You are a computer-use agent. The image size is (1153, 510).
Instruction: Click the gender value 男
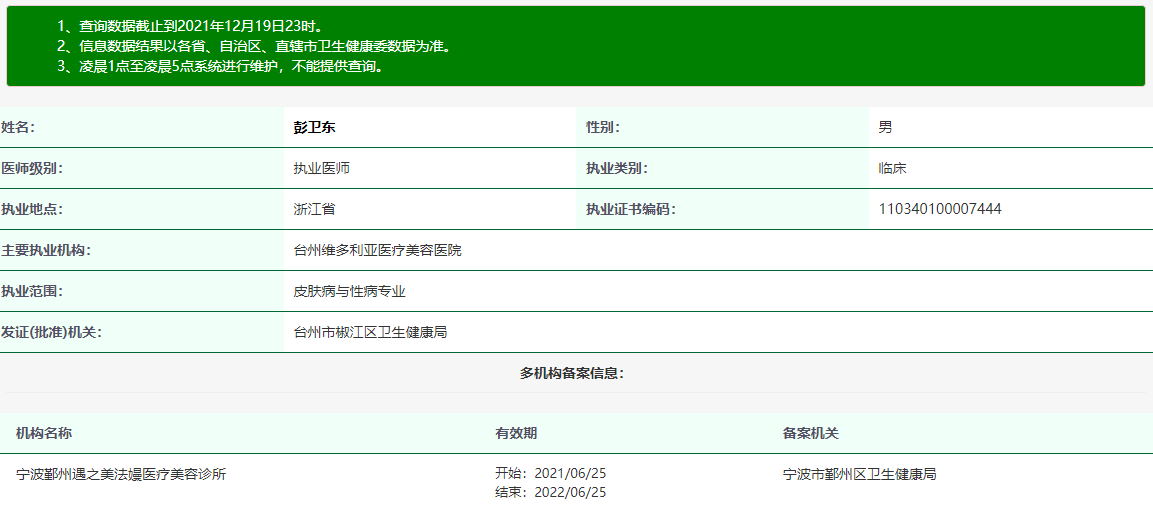coord(885,127)
